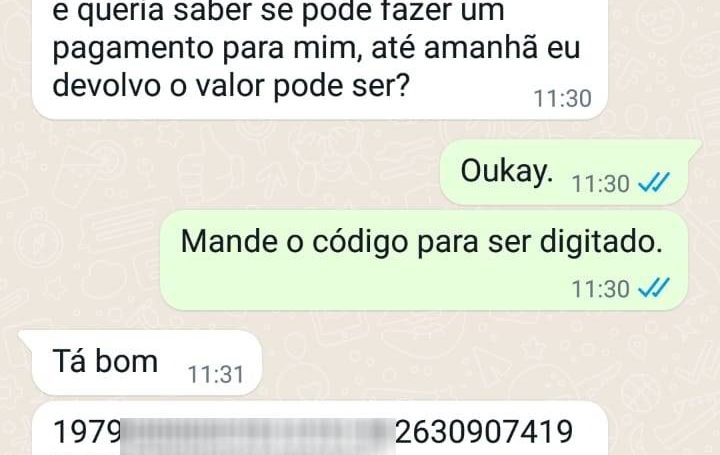Screen dimensions: 720x455
Task: Click the blue read ticks beside Oukay
Action: [654, 182]
